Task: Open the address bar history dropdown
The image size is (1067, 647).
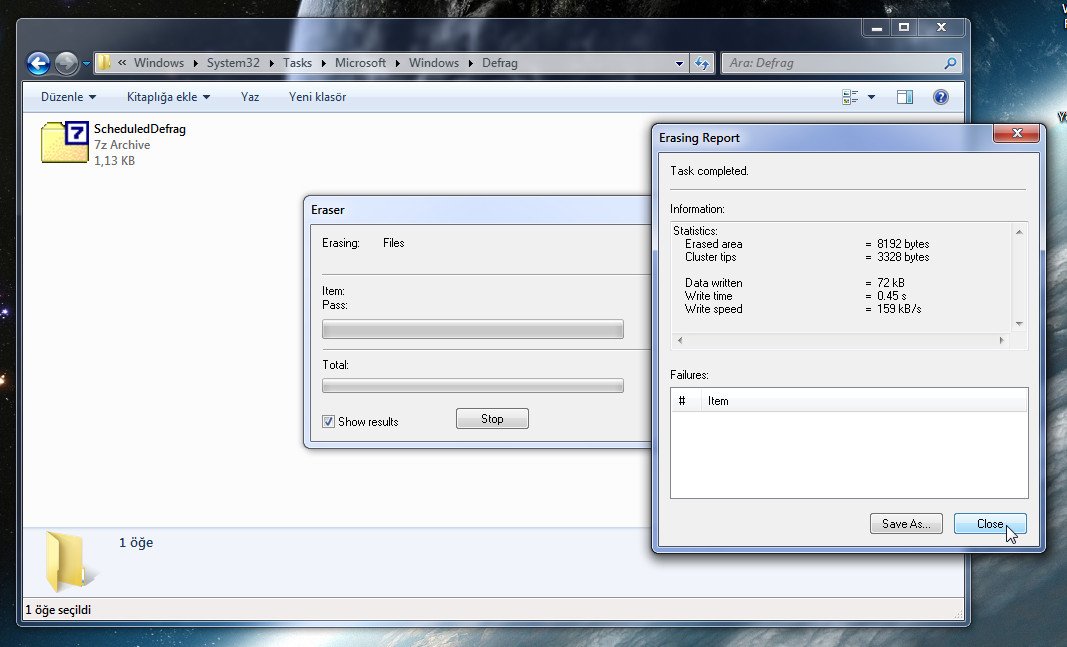Action: (679, 63)
